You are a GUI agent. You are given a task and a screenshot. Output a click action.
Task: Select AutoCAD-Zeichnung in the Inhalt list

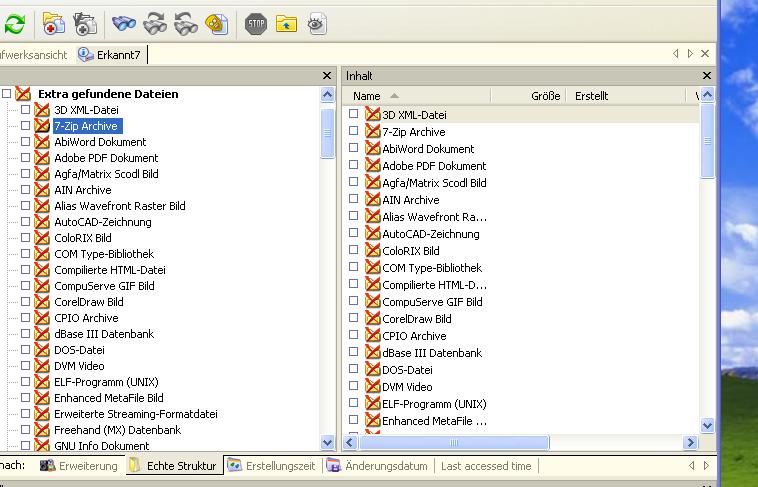431,234
